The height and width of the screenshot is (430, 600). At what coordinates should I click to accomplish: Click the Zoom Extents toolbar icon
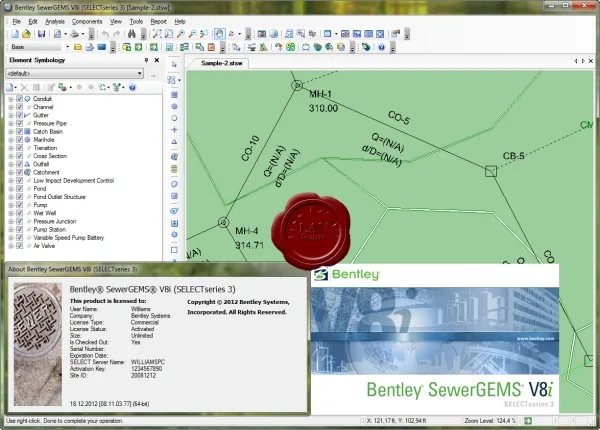point(157,34)
